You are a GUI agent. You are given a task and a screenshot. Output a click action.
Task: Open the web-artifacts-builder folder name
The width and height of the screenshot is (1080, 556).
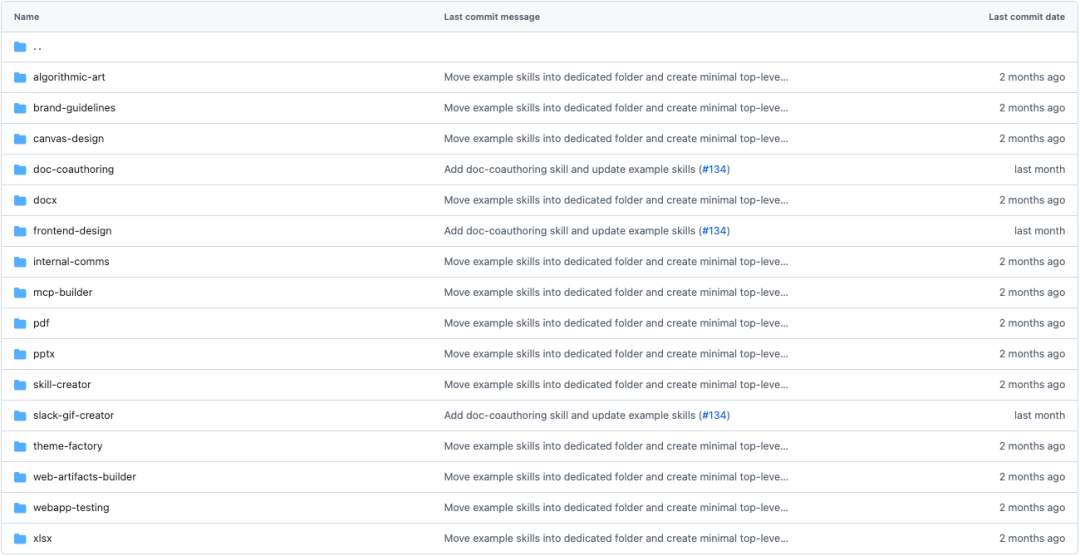click(x=84, y=477)
